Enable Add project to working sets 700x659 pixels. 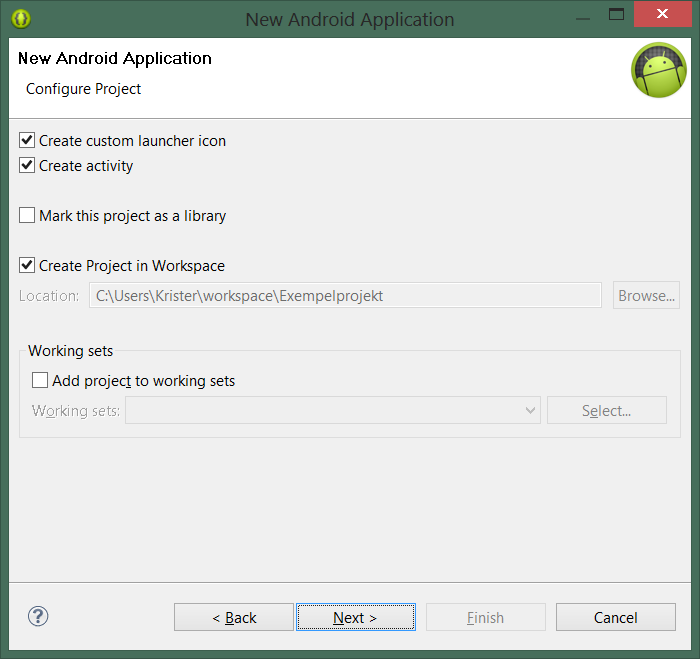point(40,380)
